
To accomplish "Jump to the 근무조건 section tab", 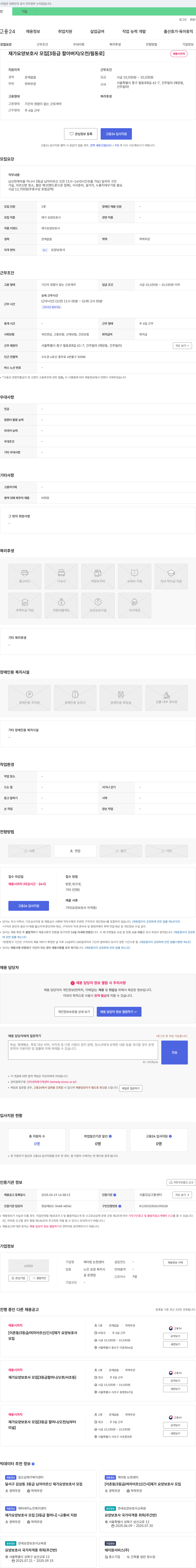I will (x=42, y=44).
